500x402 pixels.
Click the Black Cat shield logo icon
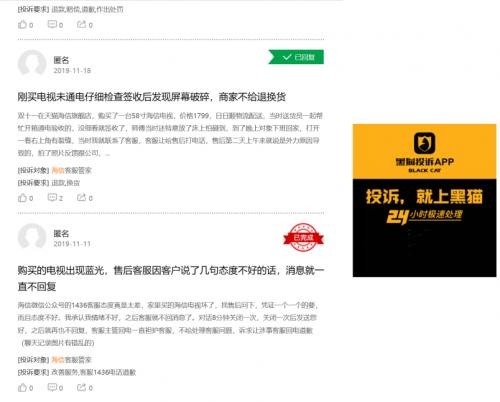coord(424,143)
